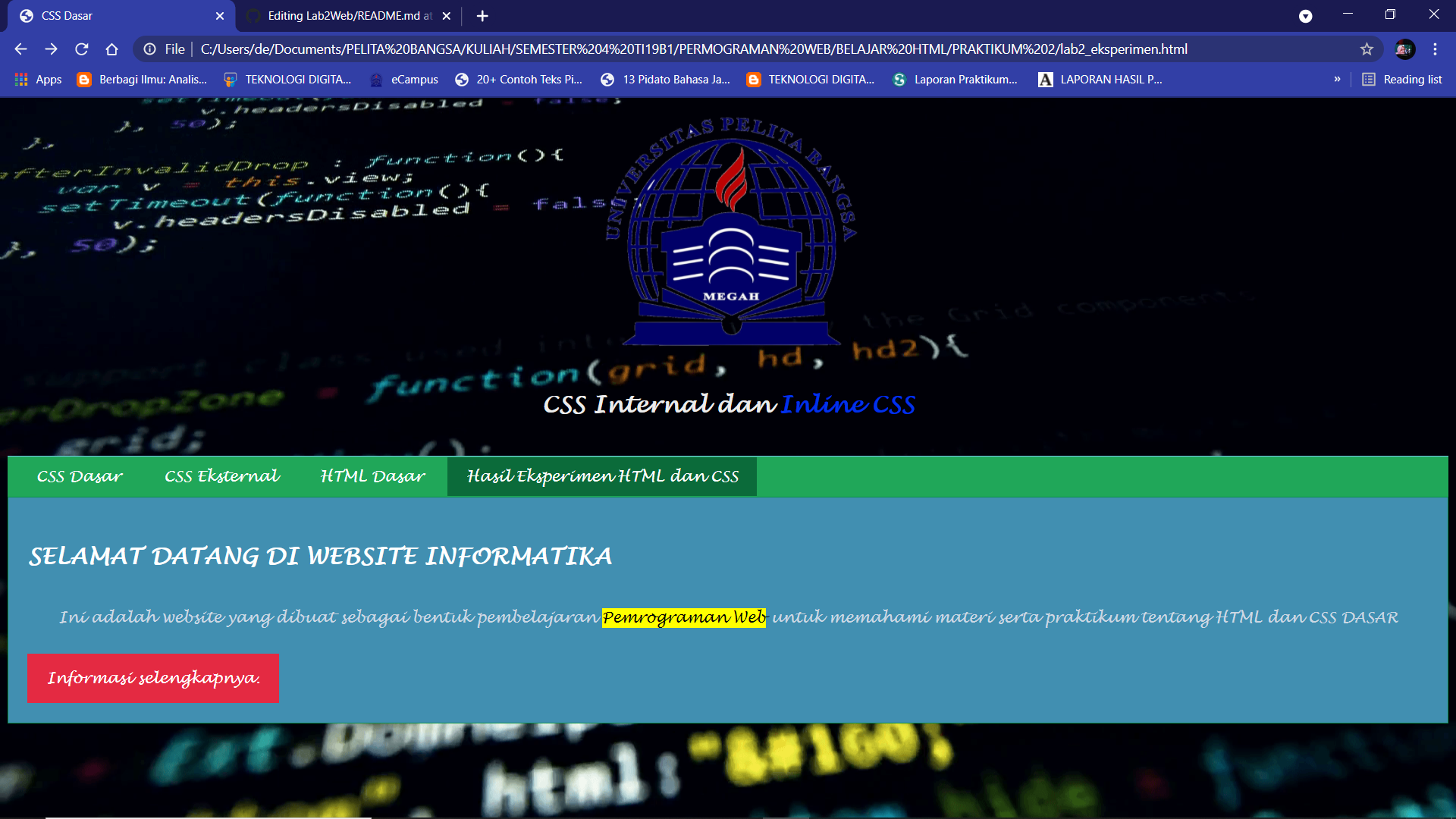Go back to the previous page
The image size is (1456, 819).
tap(20, 49)
